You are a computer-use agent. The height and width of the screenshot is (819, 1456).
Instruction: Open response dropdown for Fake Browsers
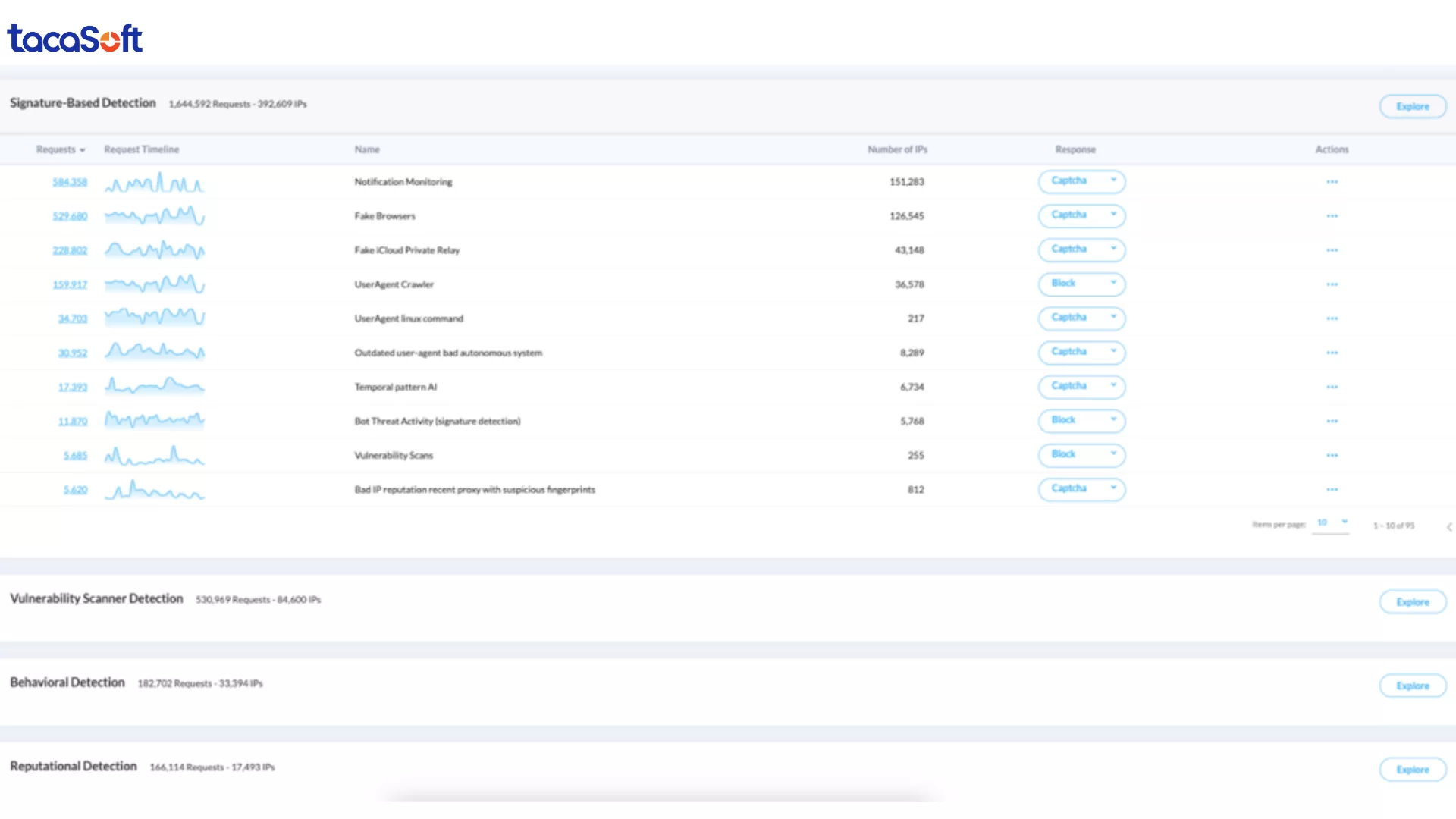[1081, 215]
